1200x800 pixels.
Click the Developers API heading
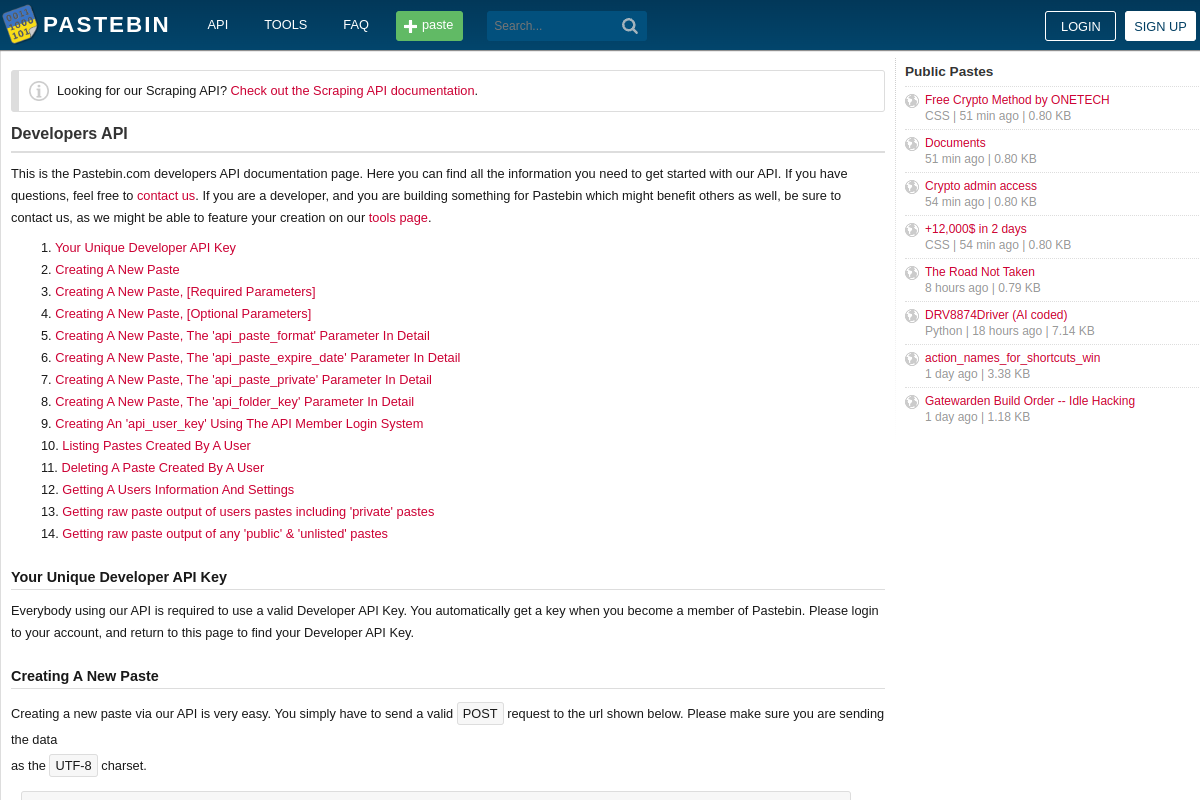pyautogui.click(x=69, y=134)
